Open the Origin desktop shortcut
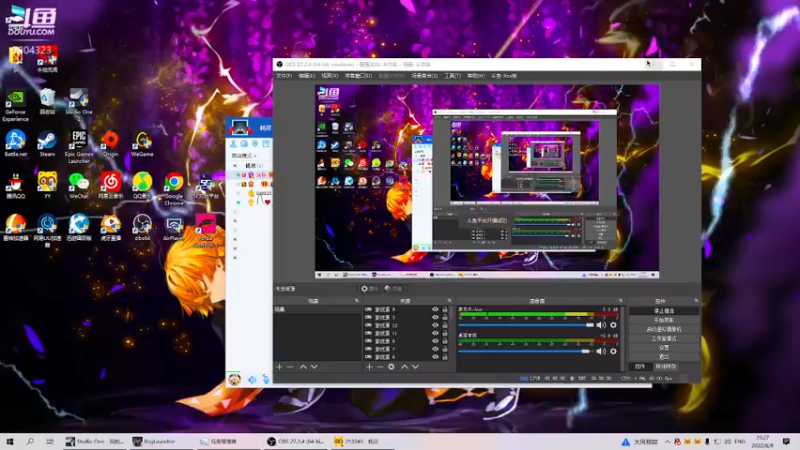The height and width of the screenshot is (450, 800). [110, 143]
